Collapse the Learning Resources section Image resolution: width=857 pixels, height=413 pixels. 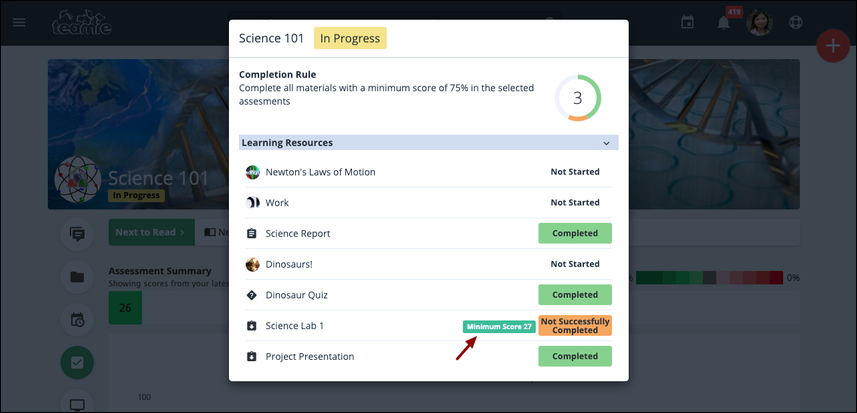point(606,143)
